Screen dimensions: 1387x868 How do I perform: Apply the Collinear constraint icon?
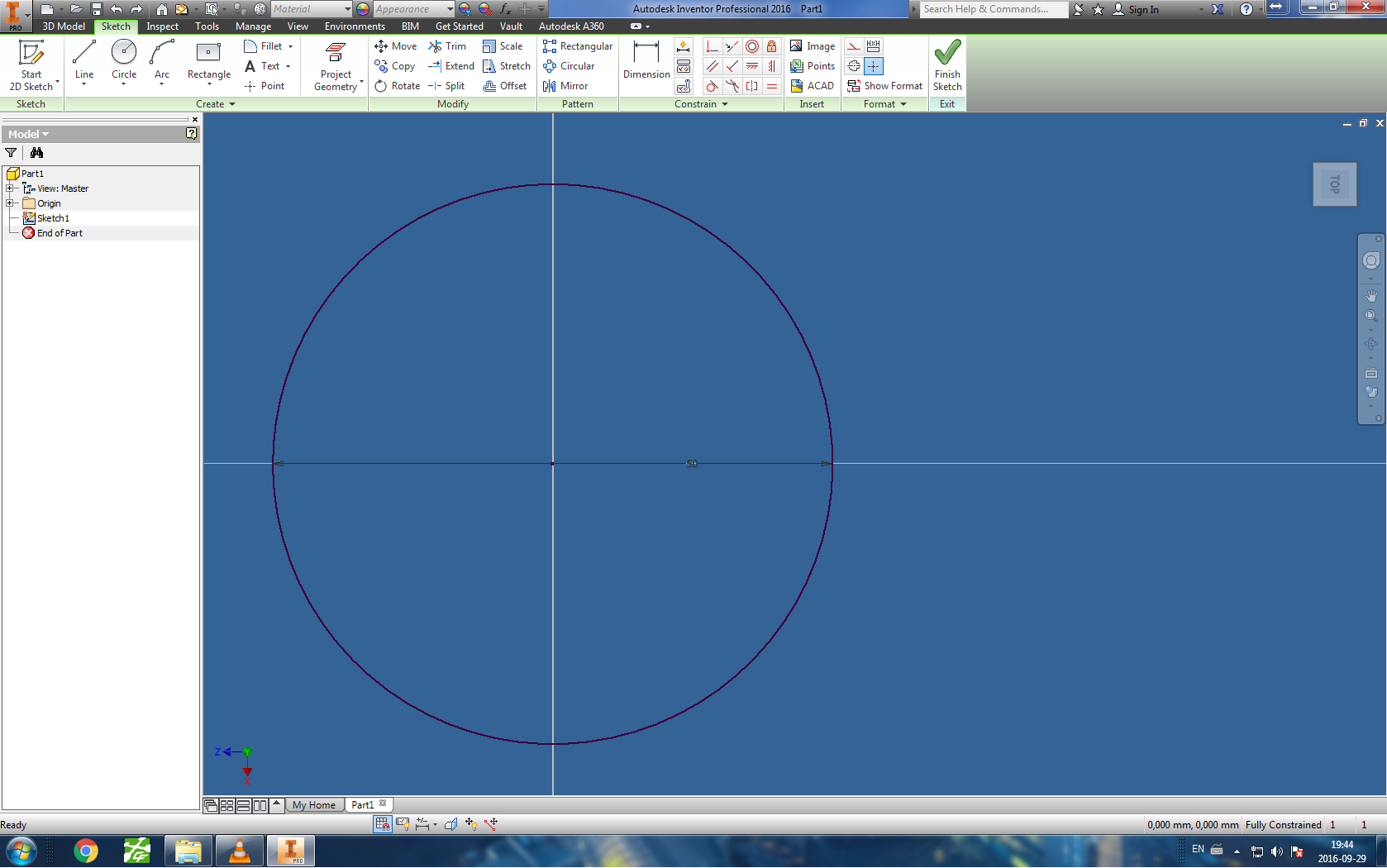pyautogui.click(x=732, y=46)
